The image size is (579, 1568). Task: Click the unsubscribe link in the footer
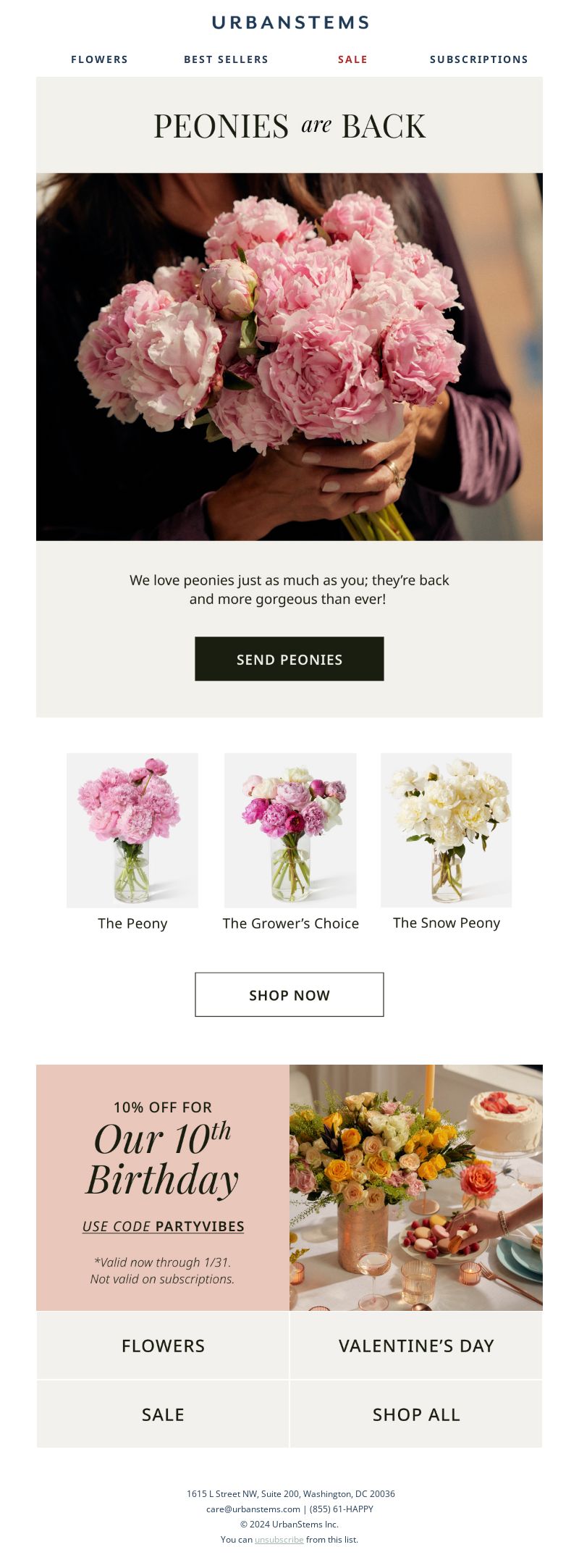click(279, 1540)
